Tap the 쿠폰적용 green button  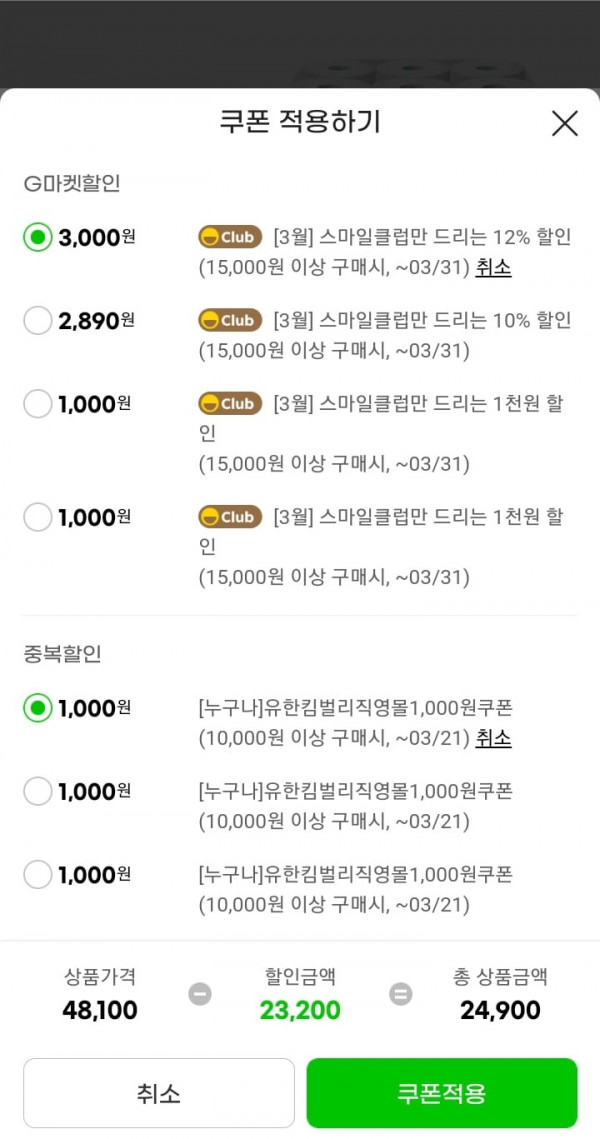(x=442, y=1093)
